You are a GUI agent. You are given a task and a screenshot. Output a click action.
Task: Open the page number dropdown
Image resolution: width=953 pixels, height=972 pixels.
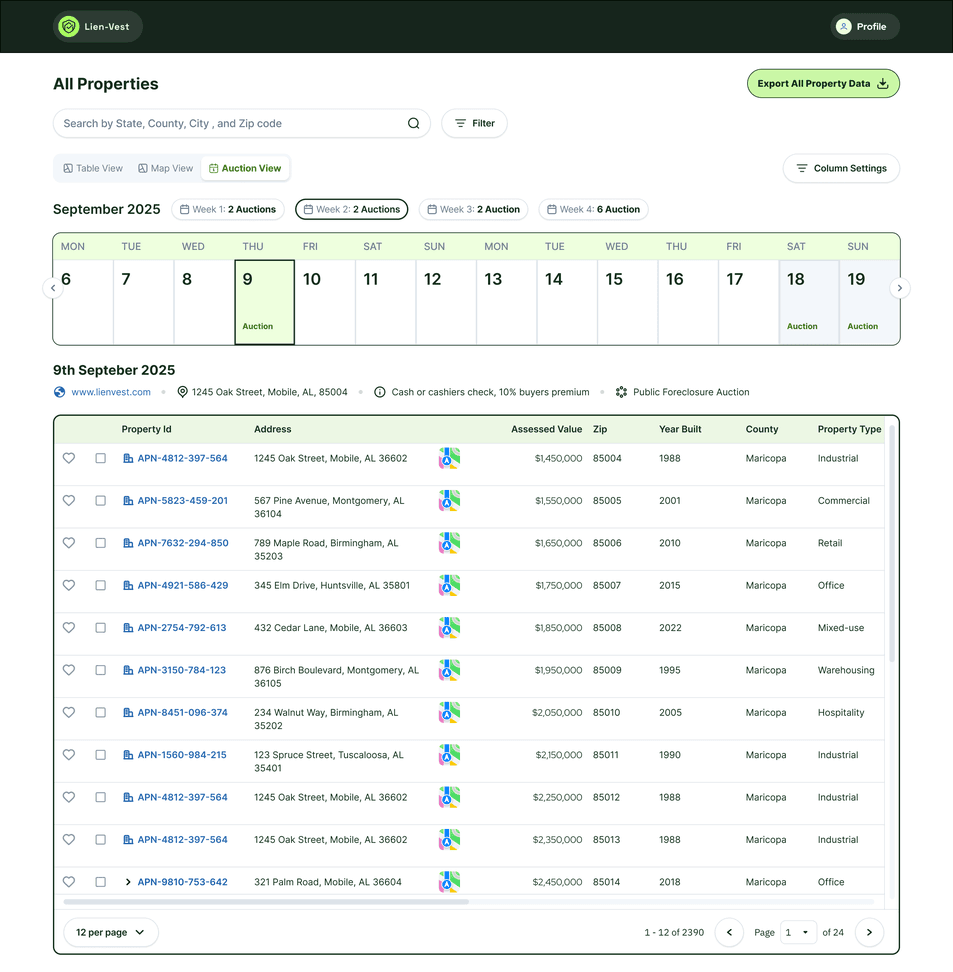click(798, 932)
